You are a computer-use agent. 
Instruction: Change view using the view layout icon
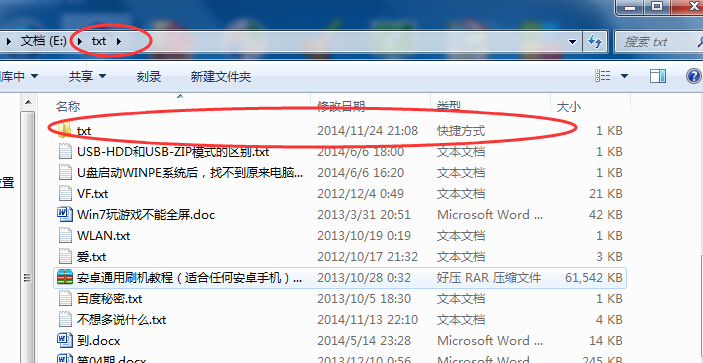603,76
